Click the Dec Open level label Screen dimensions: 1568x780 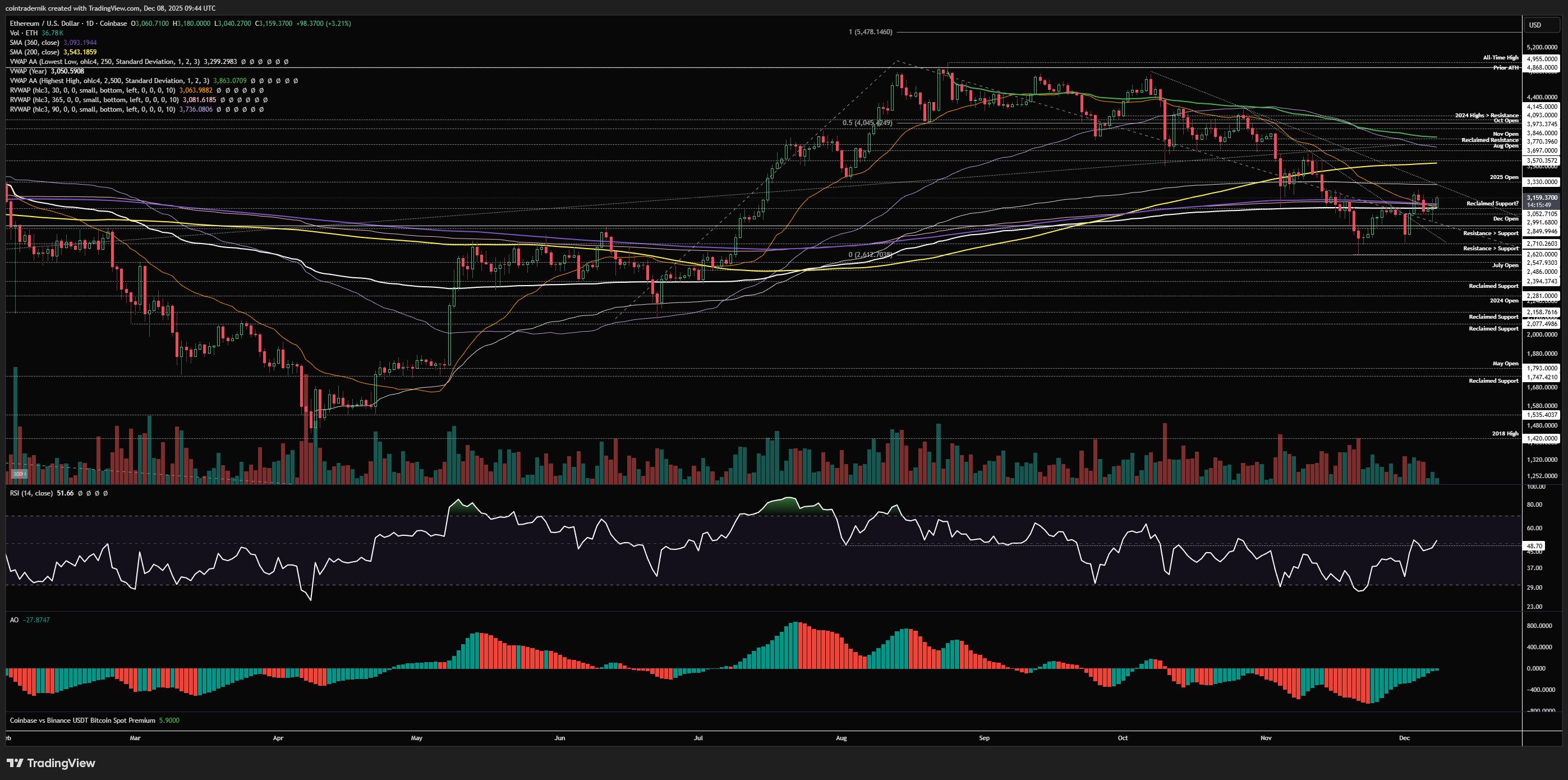[x=1505, y=219]
